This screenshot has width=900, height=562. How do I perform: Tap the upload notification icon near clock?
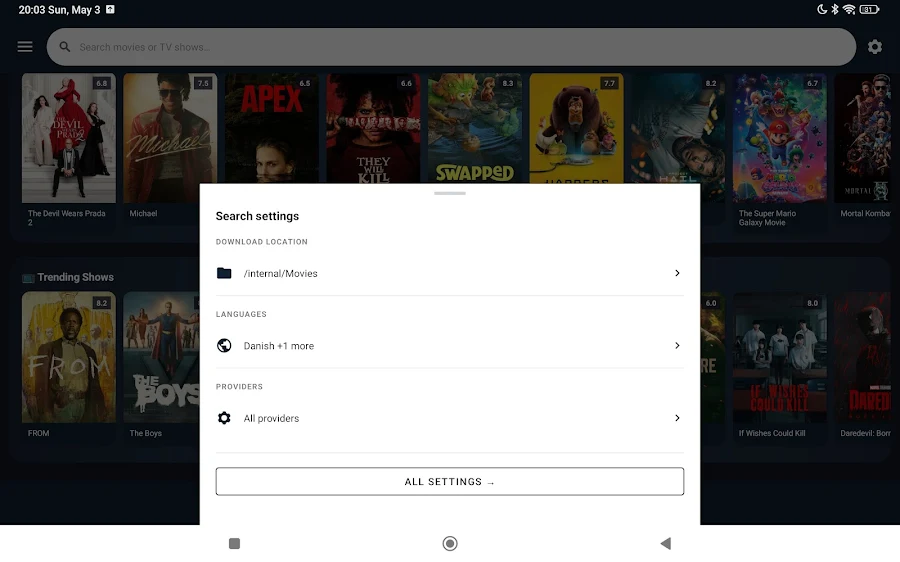pyautogui.click(x=110, y=9)
